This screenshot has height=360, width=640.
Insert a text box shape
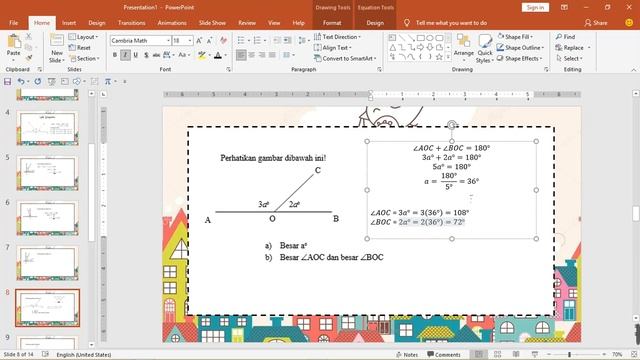[392, 38]
